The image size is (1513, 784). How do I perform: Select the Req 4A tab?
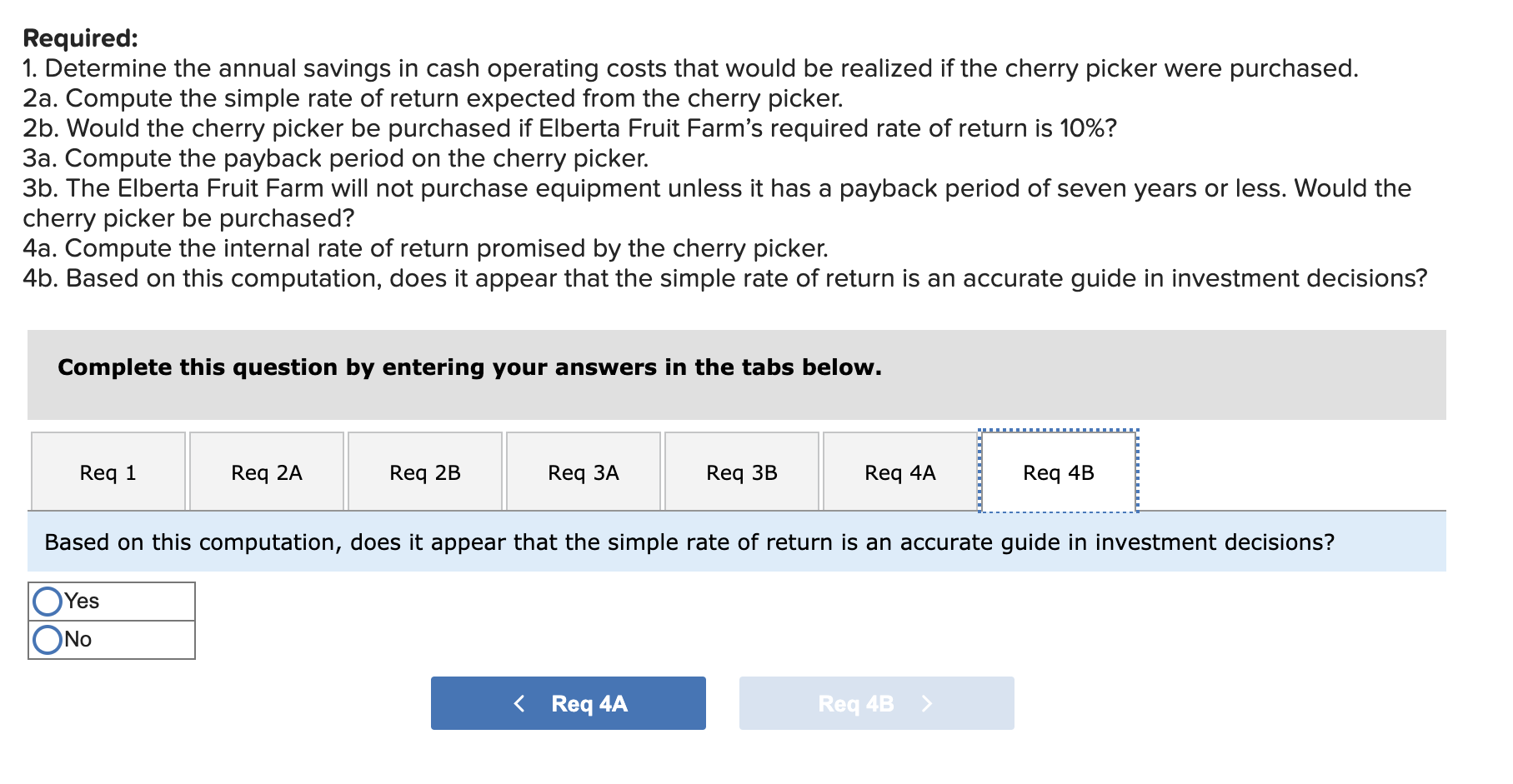tap(899, 472)
